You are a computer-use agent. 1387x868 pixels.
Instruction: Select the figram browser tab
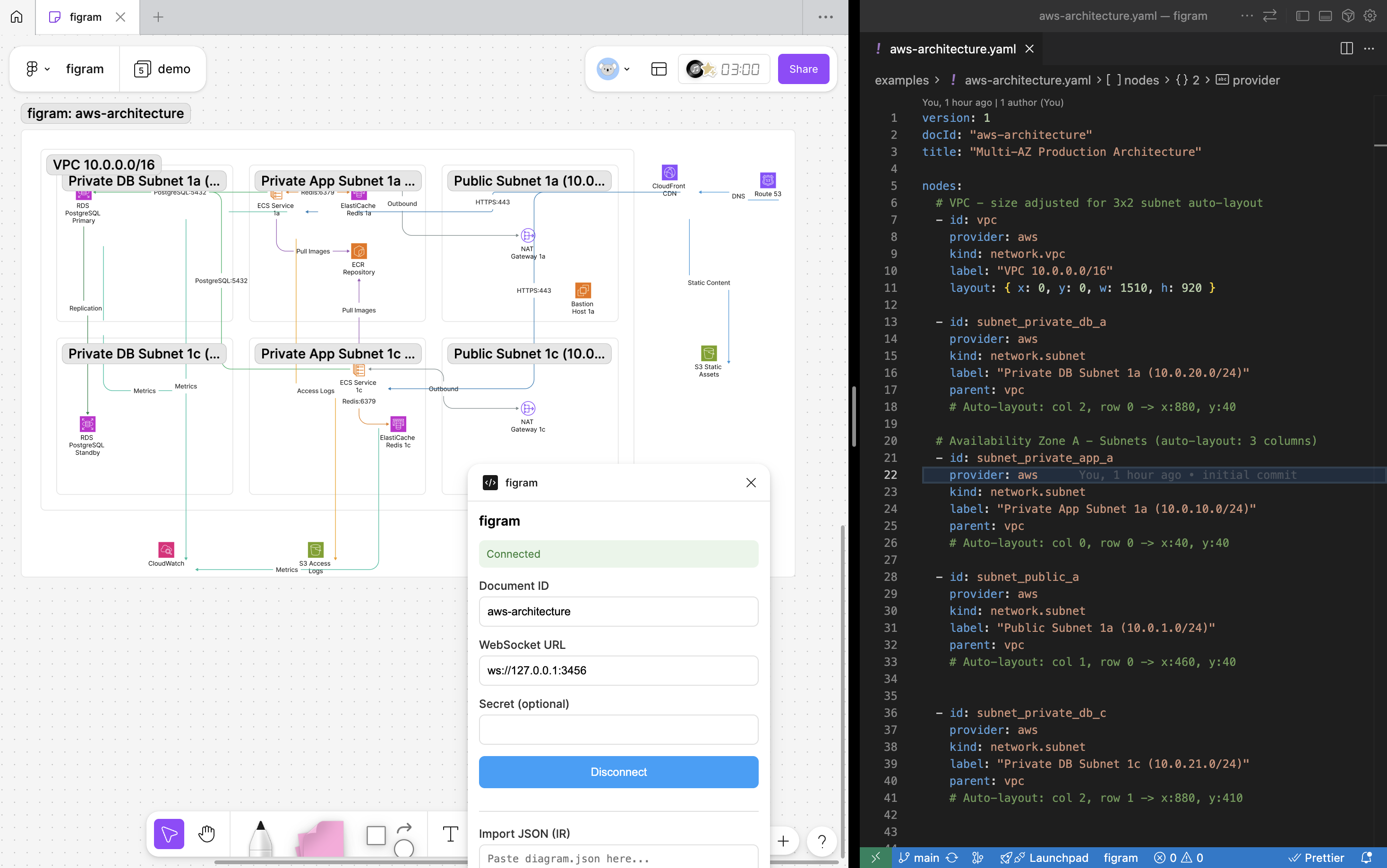(x=85, y=17)
